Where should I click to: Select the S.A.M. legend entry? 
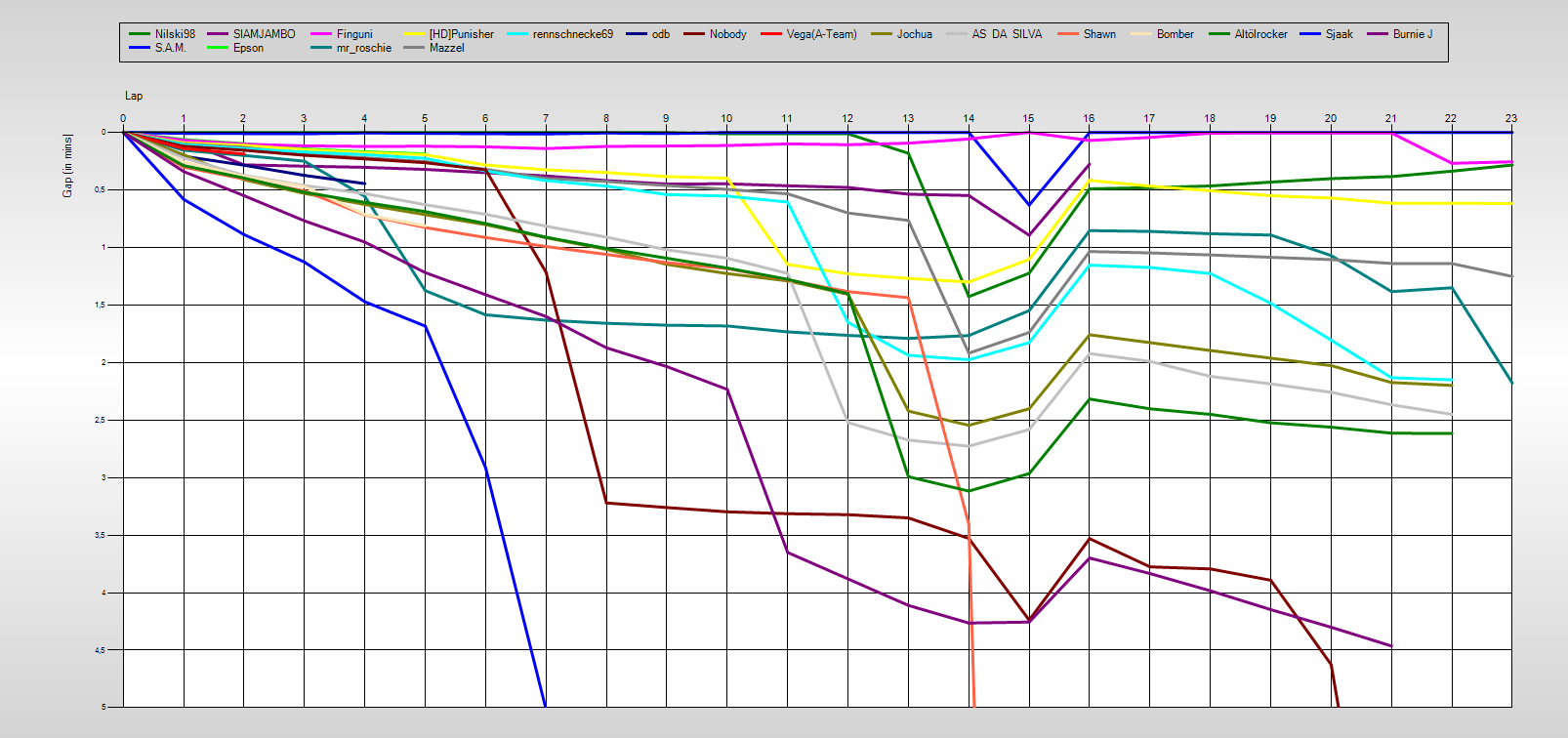point(170,48)
